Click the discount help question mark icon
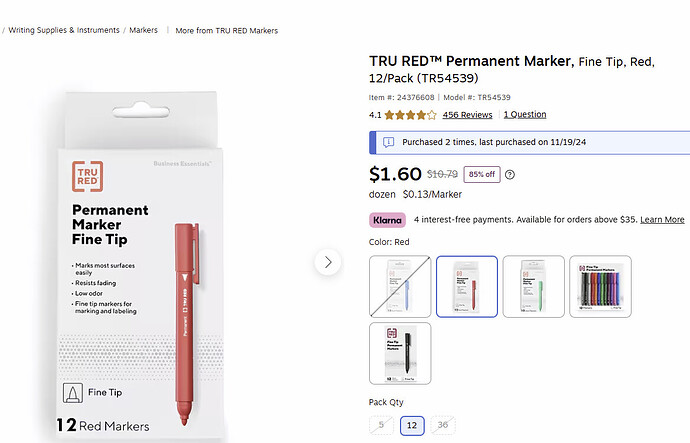 510,175
